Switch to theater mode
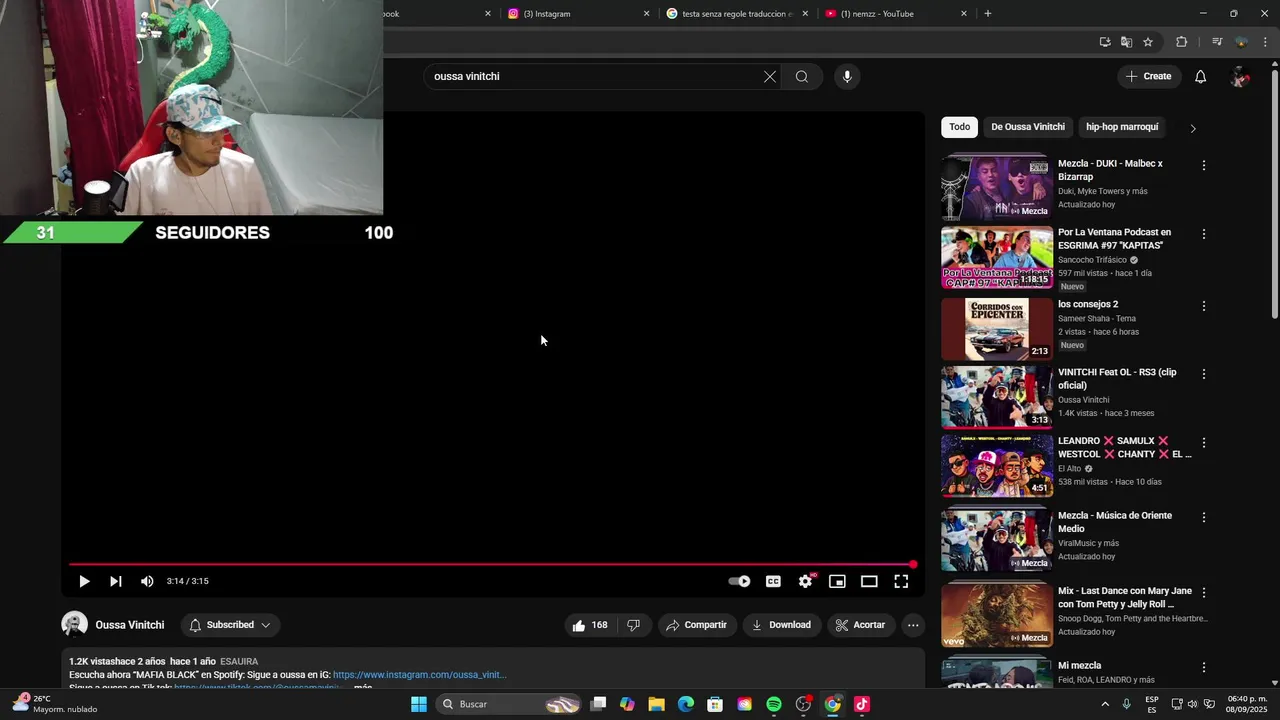1280x720 pixels. click(869, 581)
